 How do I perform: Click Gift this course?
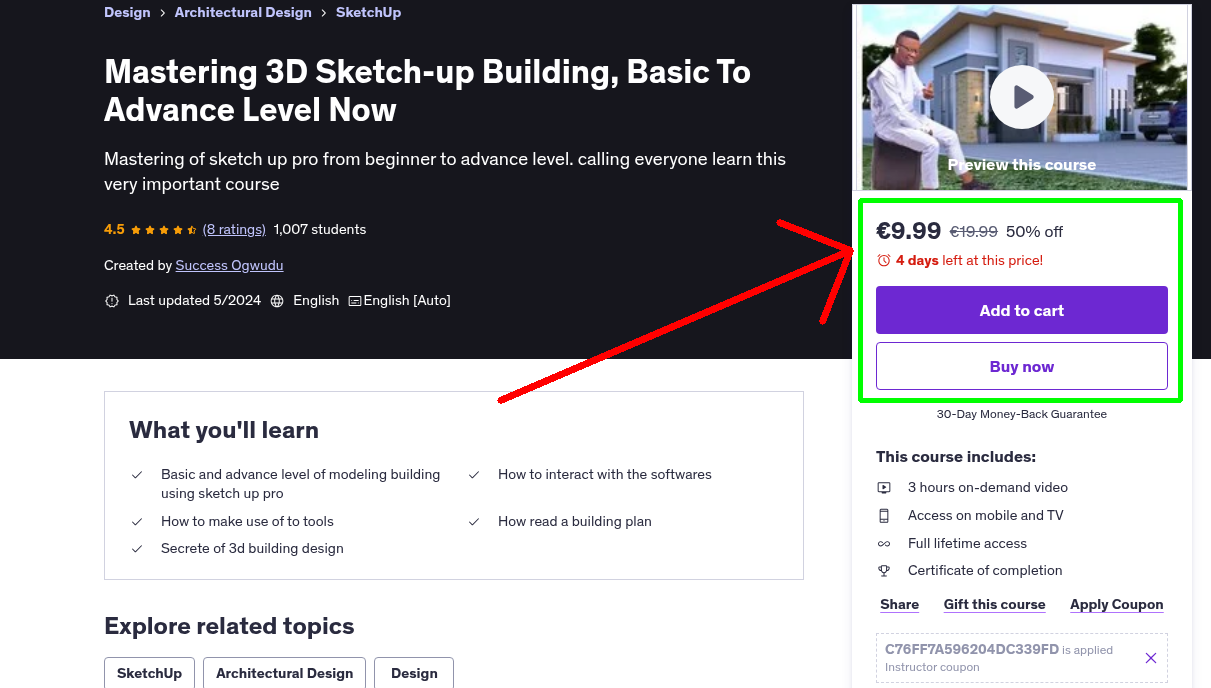(x=994, y=605)
